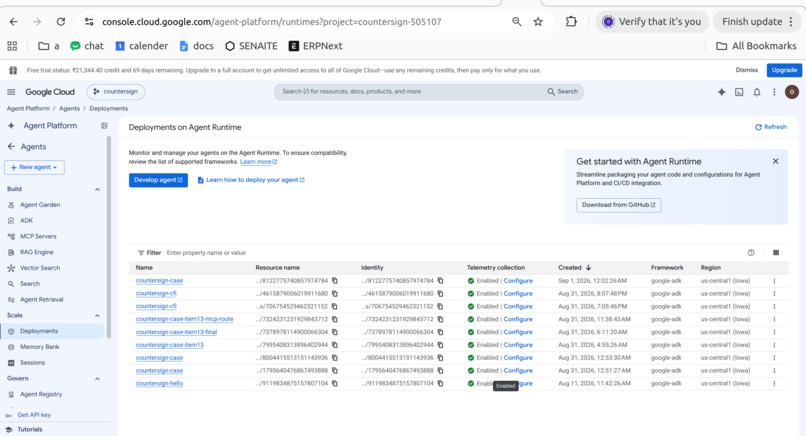Open Learn how to deploy your agent link
The image size is (806, 436).
pyautogui.click(x=251, y=180)
